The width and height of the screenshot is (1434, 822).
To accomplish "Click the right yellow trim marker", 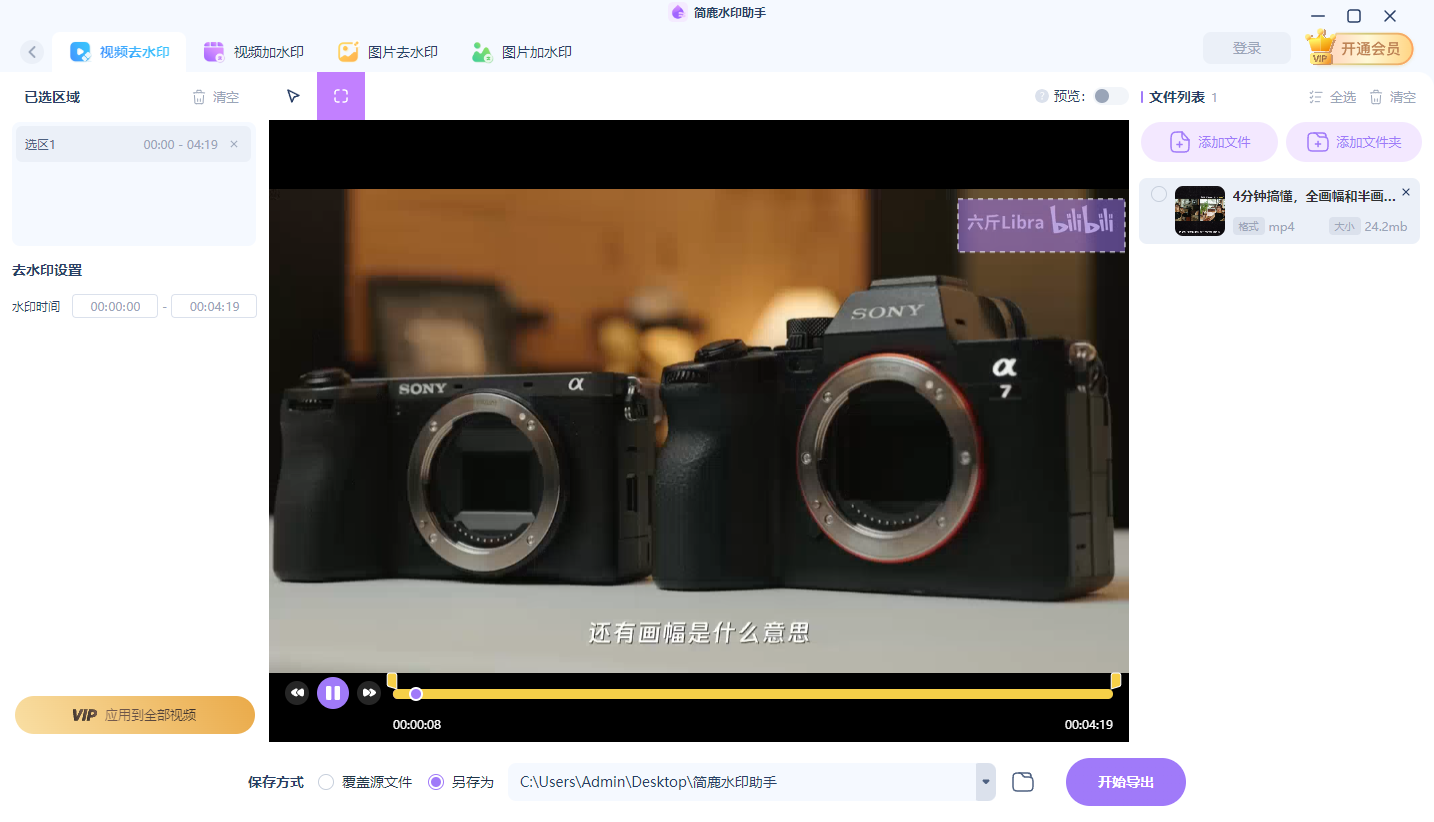I will [x=1116, y=680].
